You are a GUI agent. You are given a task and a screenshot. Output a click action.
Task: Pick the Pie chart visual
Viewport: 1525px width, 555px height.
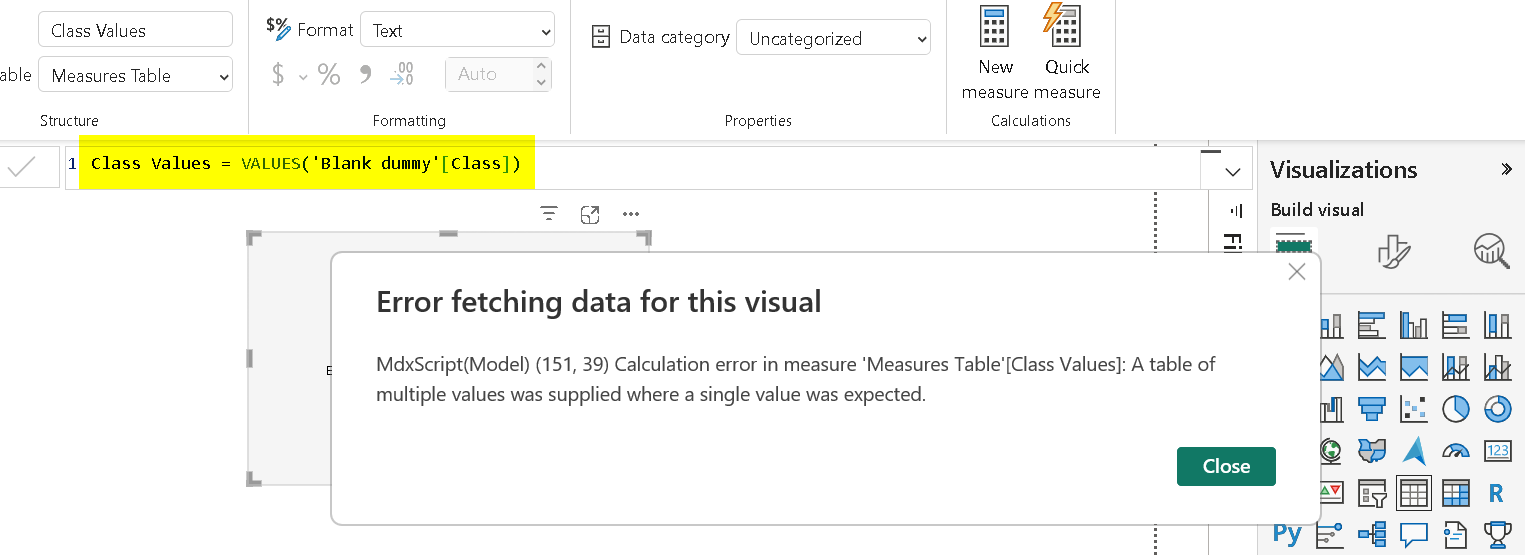tap(1455, 409)
